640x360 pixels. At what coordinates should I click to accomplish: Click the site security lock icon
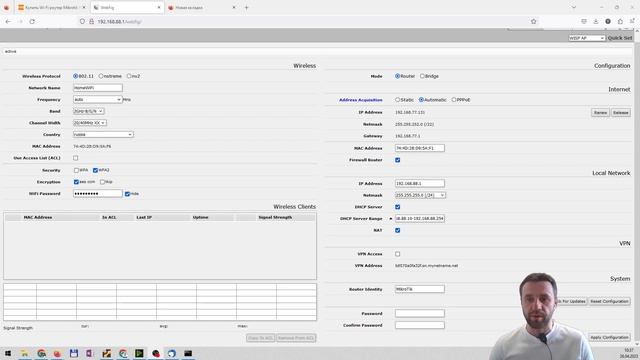click(x=91, y=21)
